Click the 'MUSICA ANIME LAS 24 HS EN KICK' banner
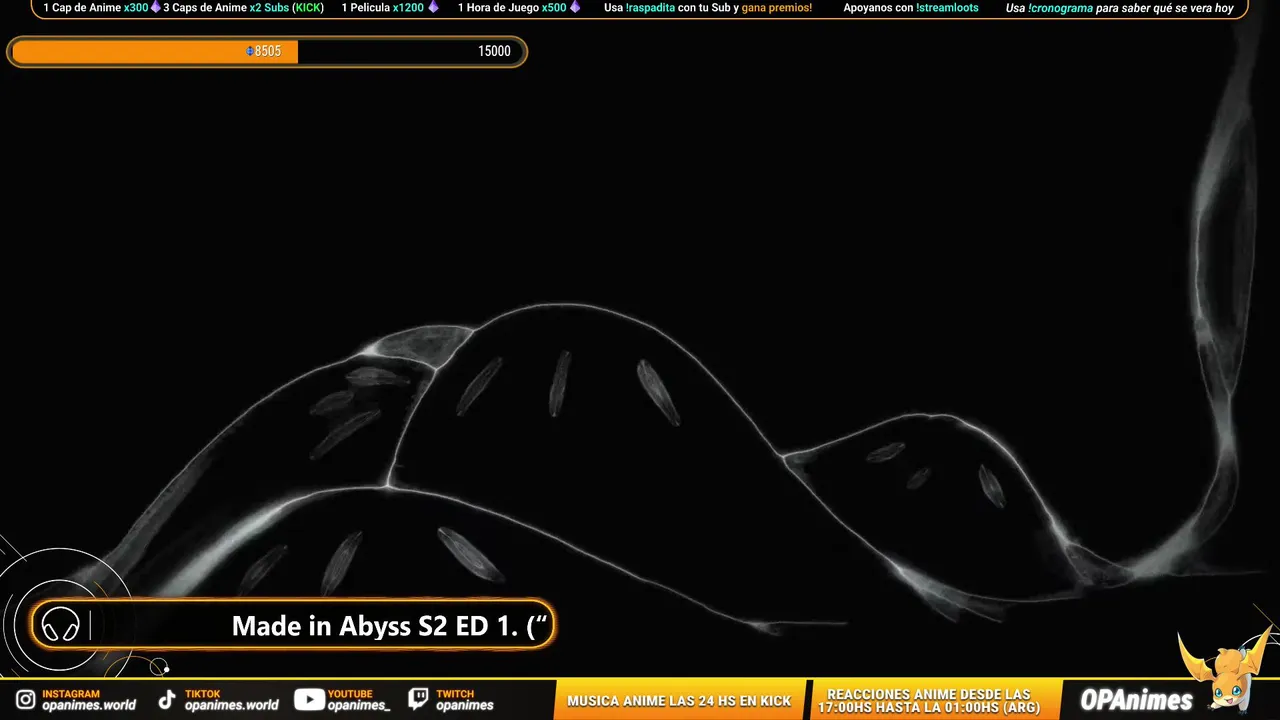This screenshot has height=720, width=1280. 679,701
